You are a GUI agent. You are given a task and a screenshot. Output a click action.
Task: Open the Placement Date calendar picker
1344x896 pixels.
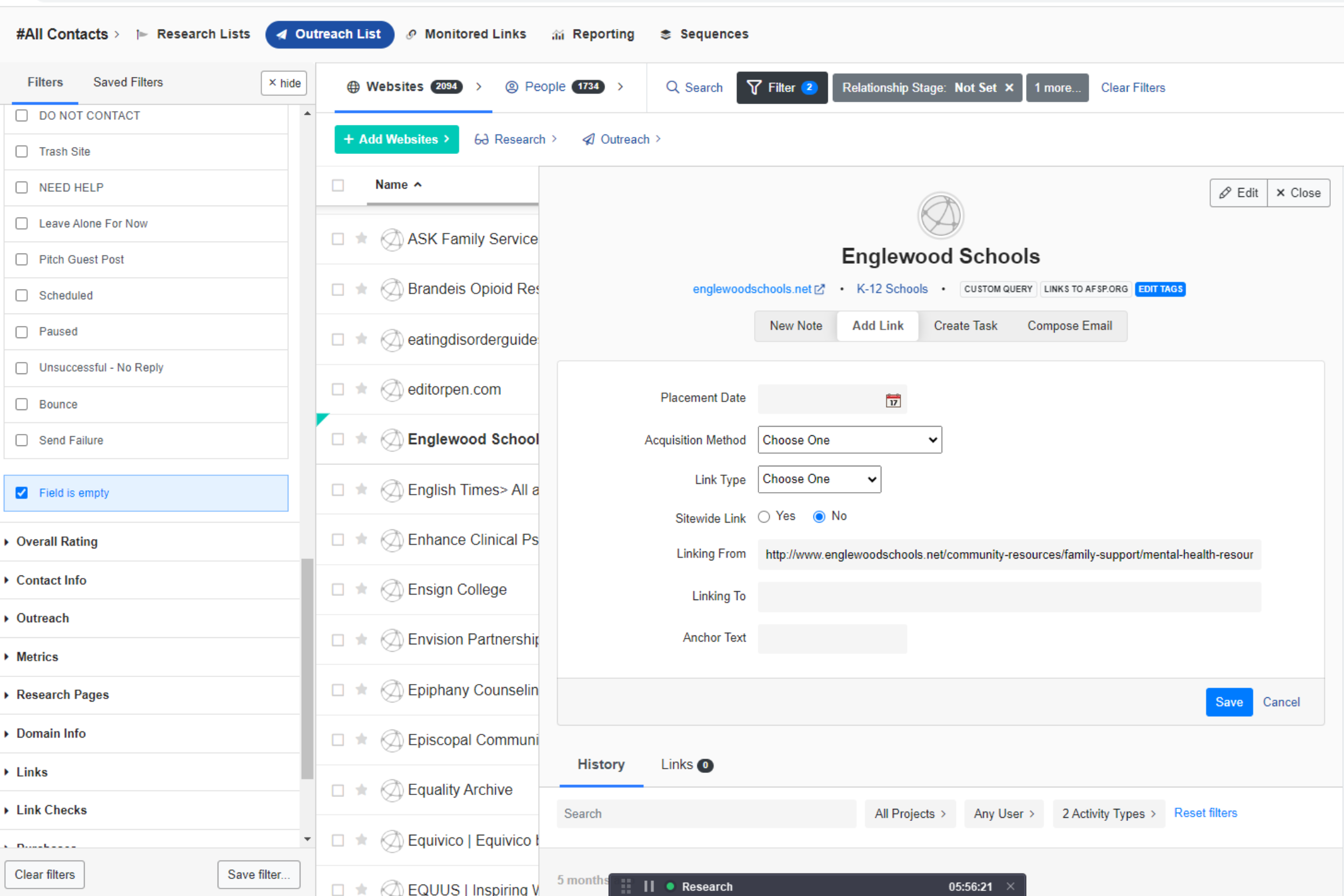click(893, 400)
